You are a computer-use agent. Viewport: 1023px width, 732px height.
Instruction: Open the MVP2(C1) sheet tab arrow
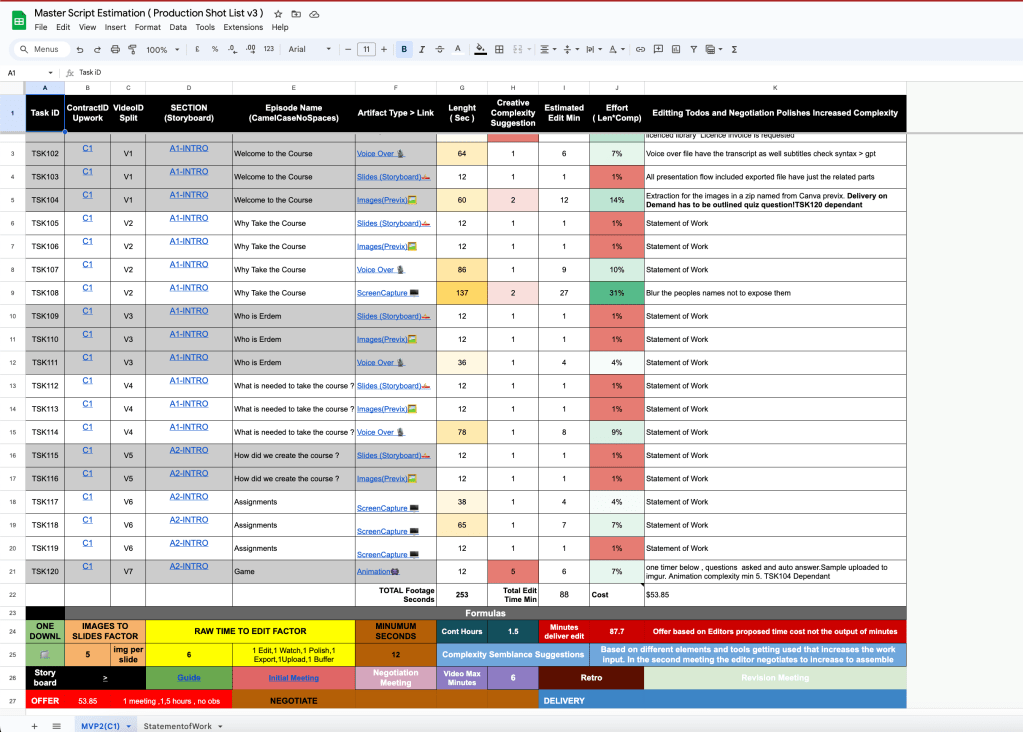129,726
